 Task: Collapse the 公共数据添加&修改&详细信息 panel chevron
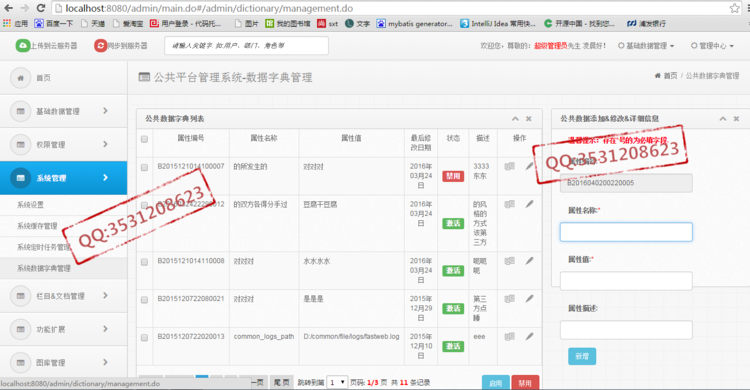[x=723, y=119]
